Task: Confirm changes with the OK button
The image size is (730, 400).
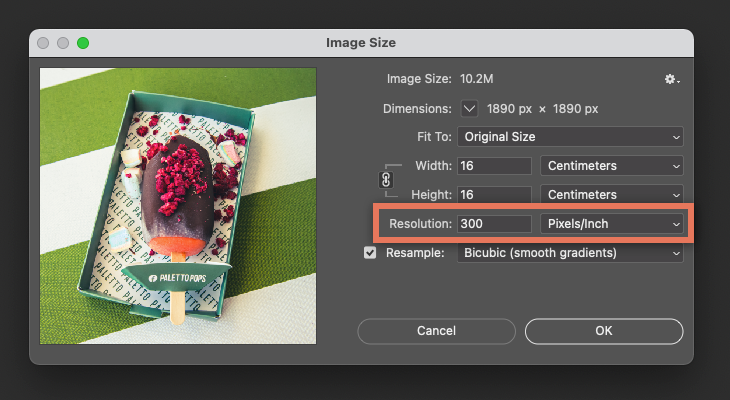Action: [604, 331]
